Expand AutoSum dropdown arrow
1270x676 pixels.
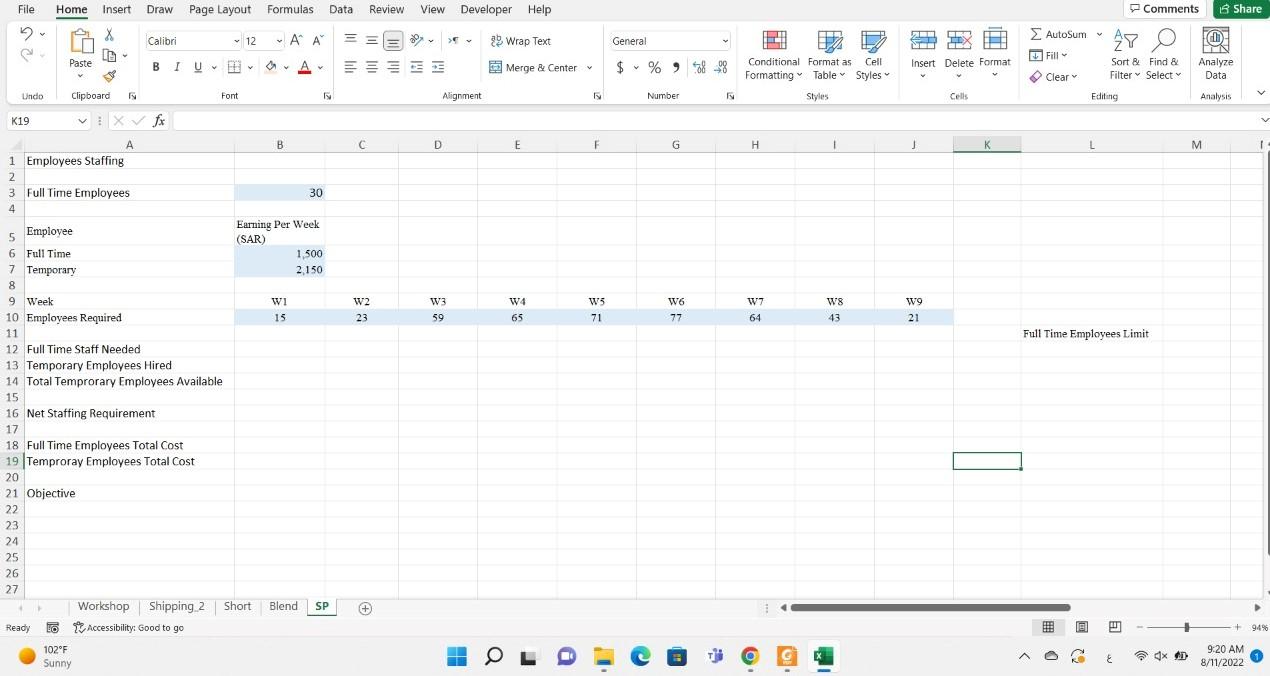[x=1099, y=35]
